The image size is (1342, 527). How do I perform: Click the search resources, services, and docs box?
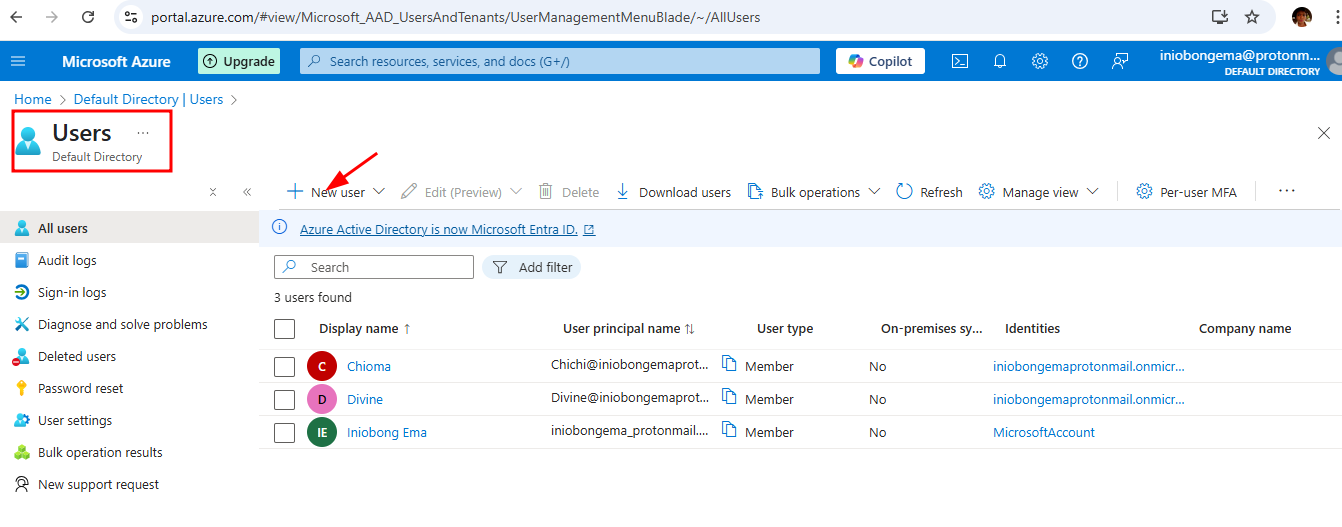(561, 61)
